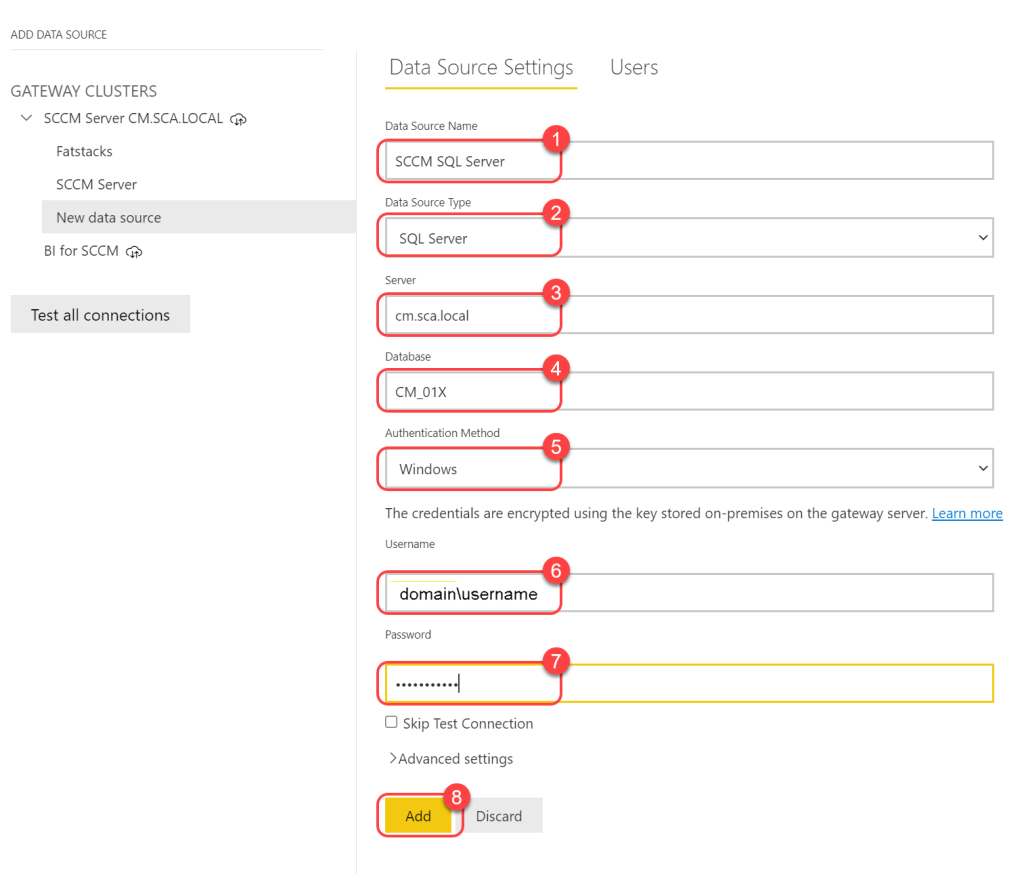Image resolution: width=1024 pixels, height=874 pixels.
Task: Click the yellow Add button
Action: click(418, 816)
